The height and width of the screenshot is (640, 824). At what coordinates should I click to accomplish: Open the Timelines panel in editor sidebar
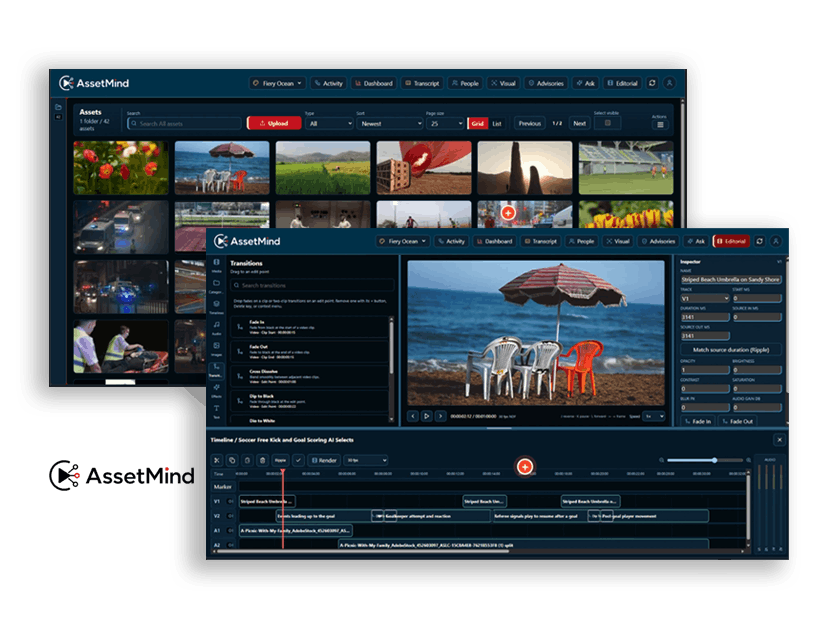(217, 307)
